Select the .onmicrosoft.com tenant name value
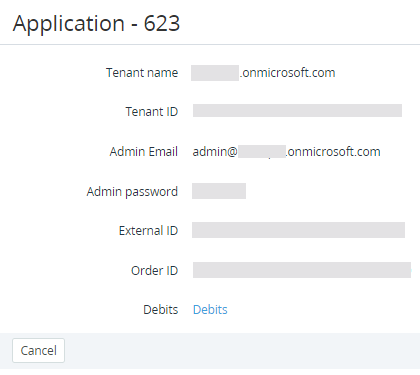The image size is (420, 375). coord(263,73)
